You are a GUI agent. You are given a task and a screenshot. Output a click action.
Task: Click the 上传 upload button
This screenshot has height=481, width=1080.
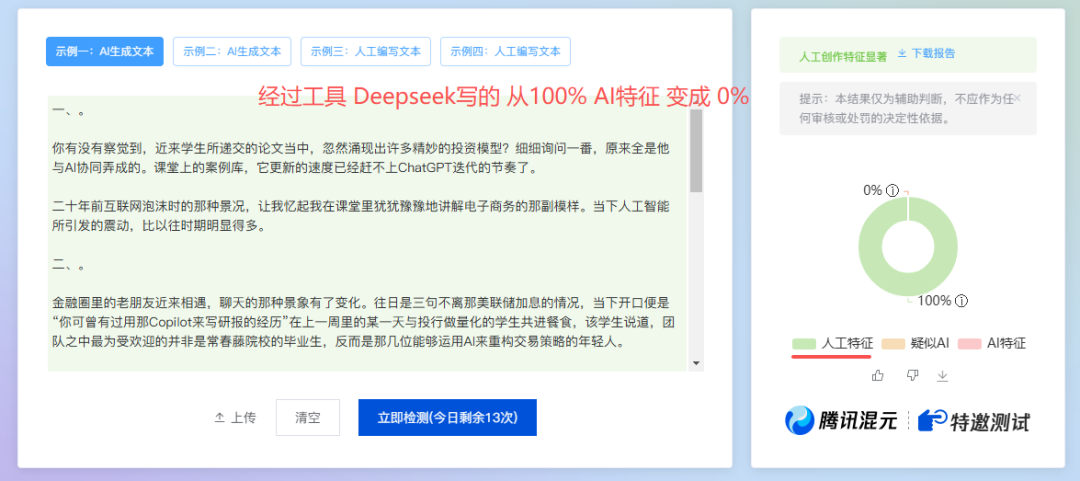[235, 418]
